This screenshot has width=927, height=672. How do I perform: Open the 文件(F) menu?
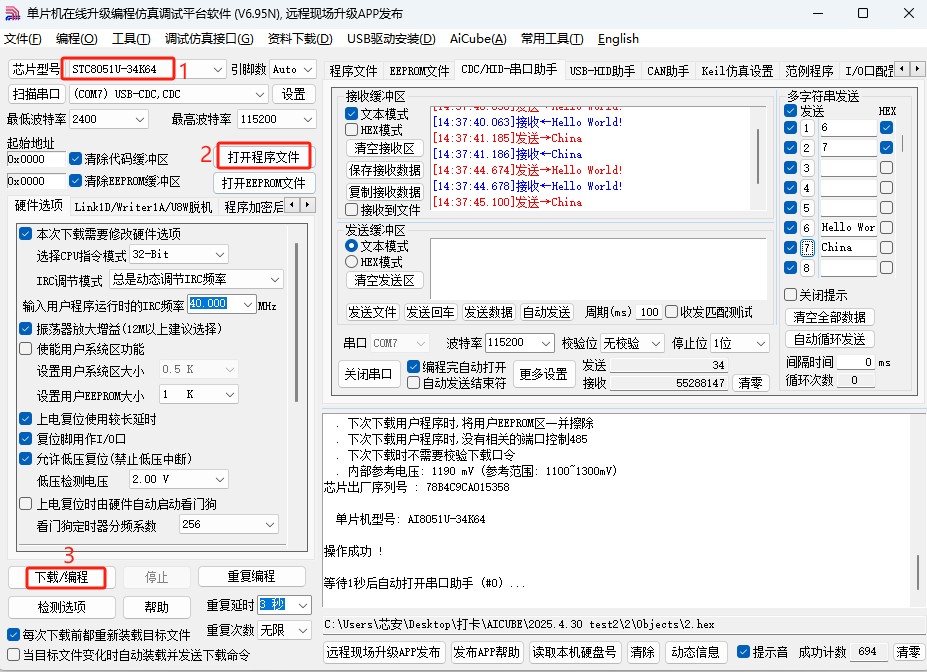tap(22, 39)
